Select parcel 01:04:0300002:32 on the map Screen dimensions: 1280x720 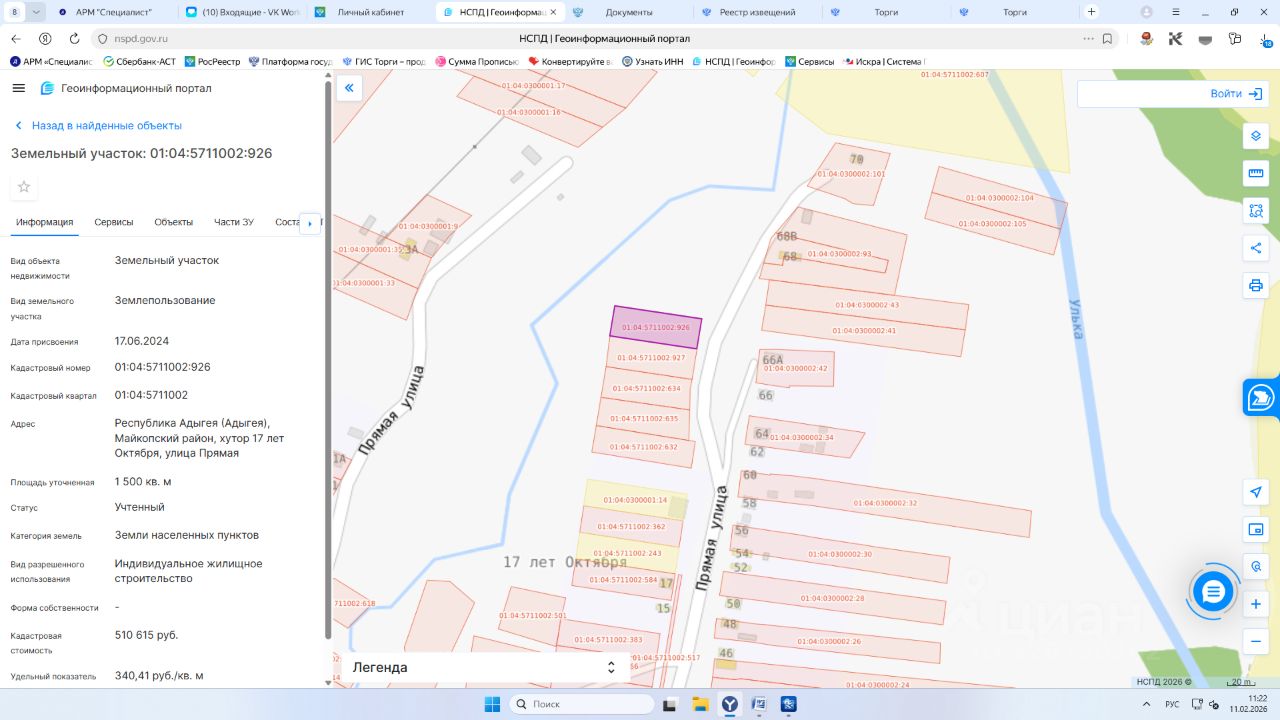click(885, 503)
